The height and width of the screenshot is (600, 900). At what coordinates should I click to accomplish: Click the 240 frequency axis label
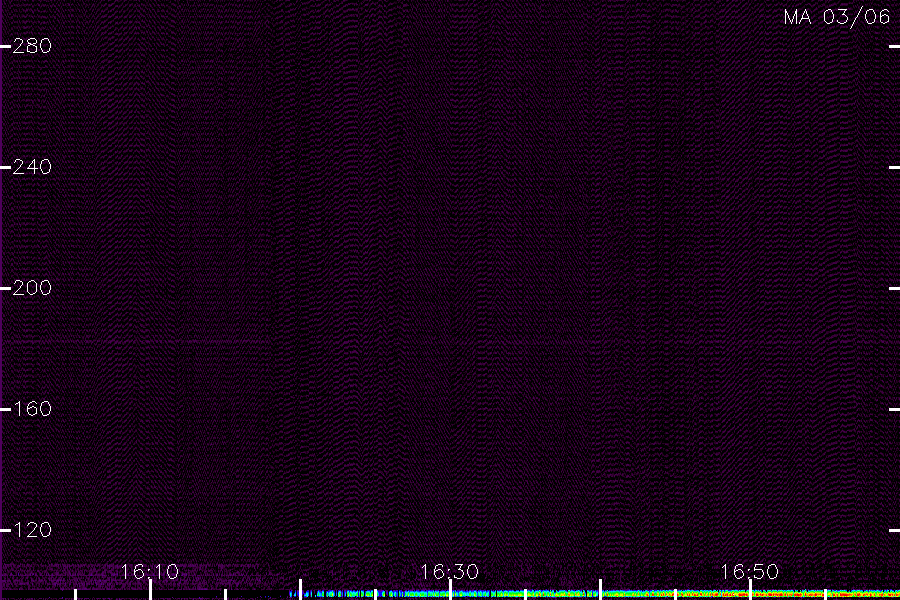[x=32, y=167]
